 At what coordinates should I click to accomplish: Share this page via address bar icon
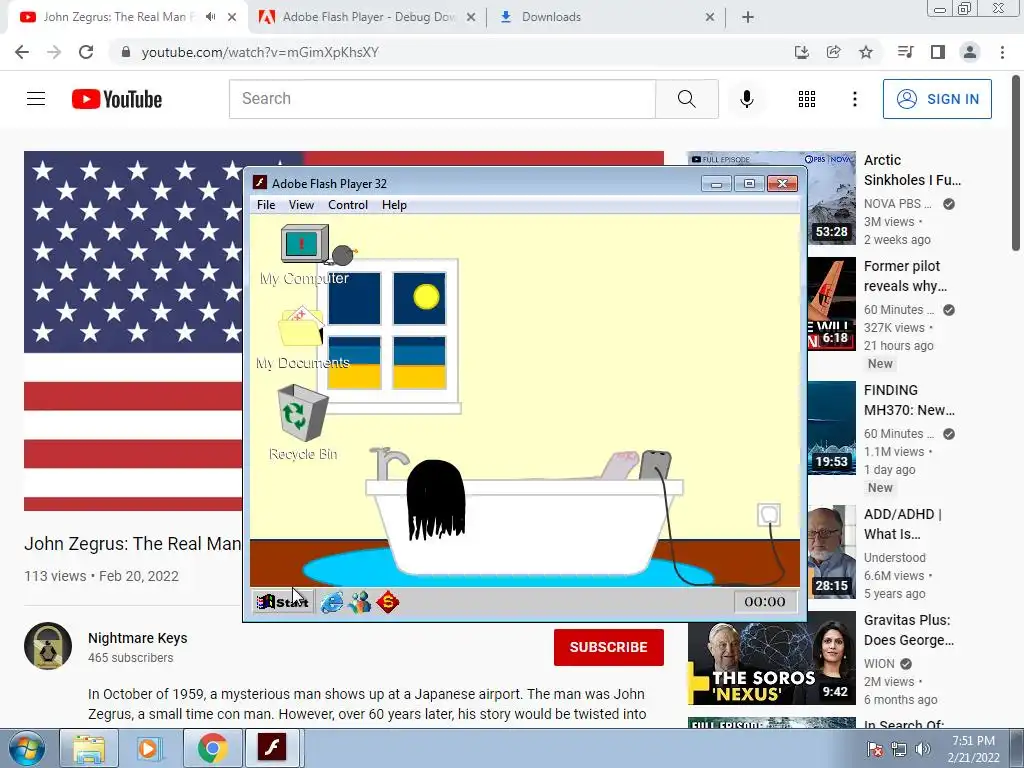click(833, 52)
